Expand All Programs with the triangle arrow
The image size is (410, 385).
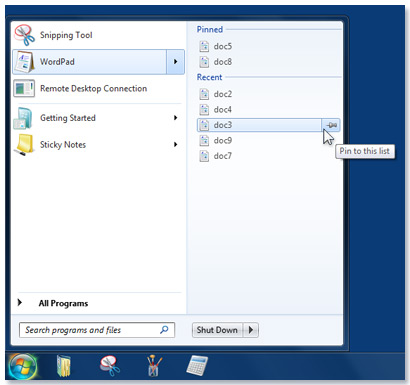pos(20,303)
